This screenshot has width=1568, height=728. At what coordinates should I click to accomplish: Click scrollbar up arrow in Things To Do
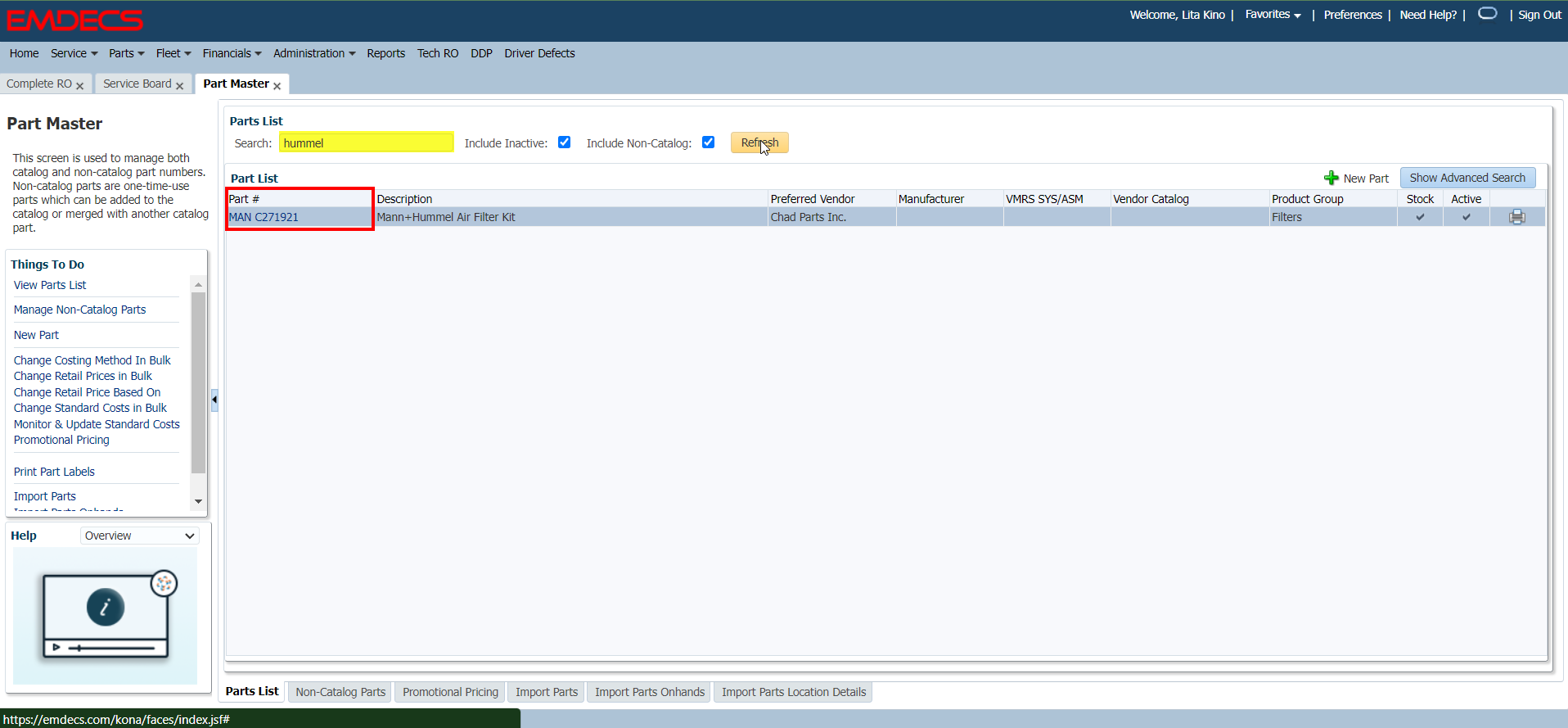coord(198,284)
